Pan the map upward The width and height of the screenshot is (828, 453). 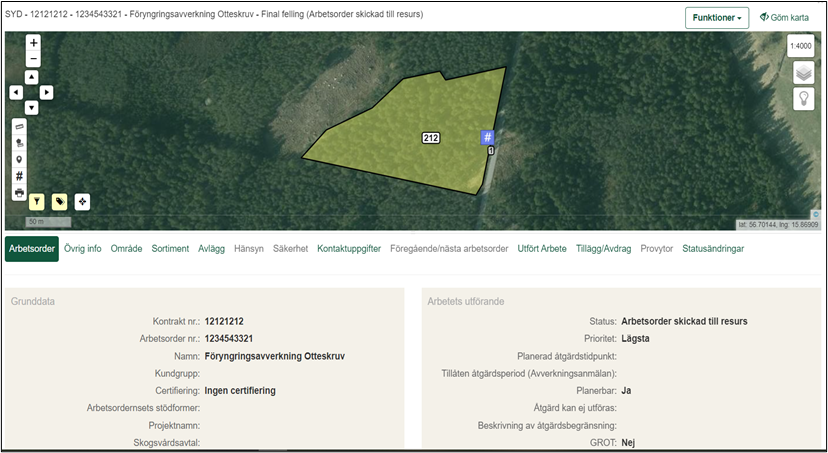pyautogui.click(x=32, y=77)
